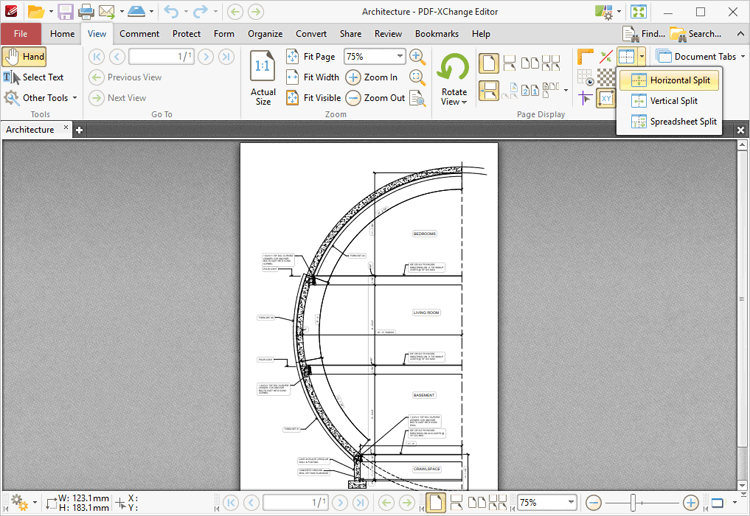
Task: Click the page number field in ribbon
Action: 161,57
